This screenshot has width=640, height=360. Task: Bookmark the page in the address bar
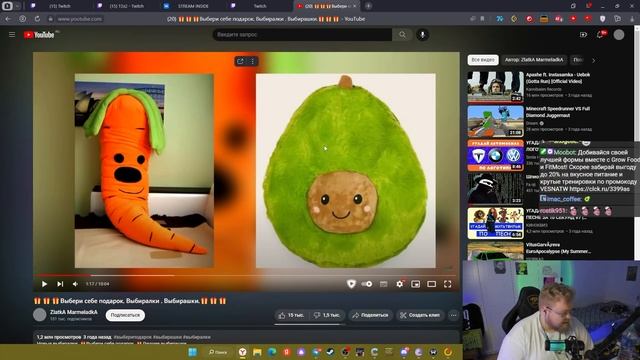tap(482, 19)
